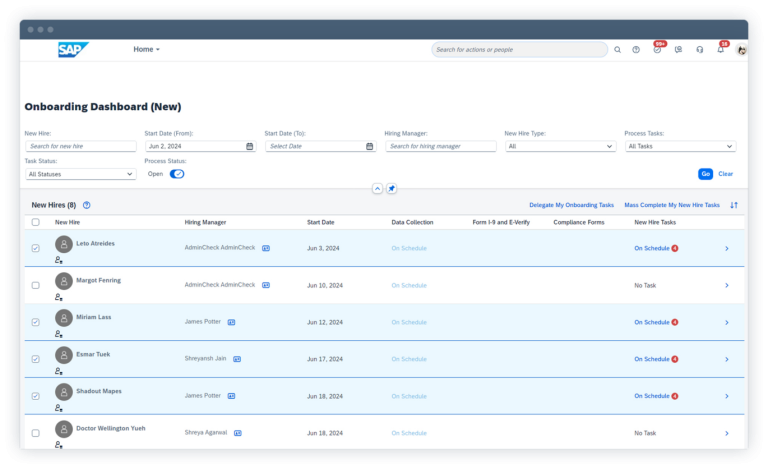Viewport: 768px width, 469px height.
Task: Toggle the Process Status Open switch
Action: click(177, 174)
